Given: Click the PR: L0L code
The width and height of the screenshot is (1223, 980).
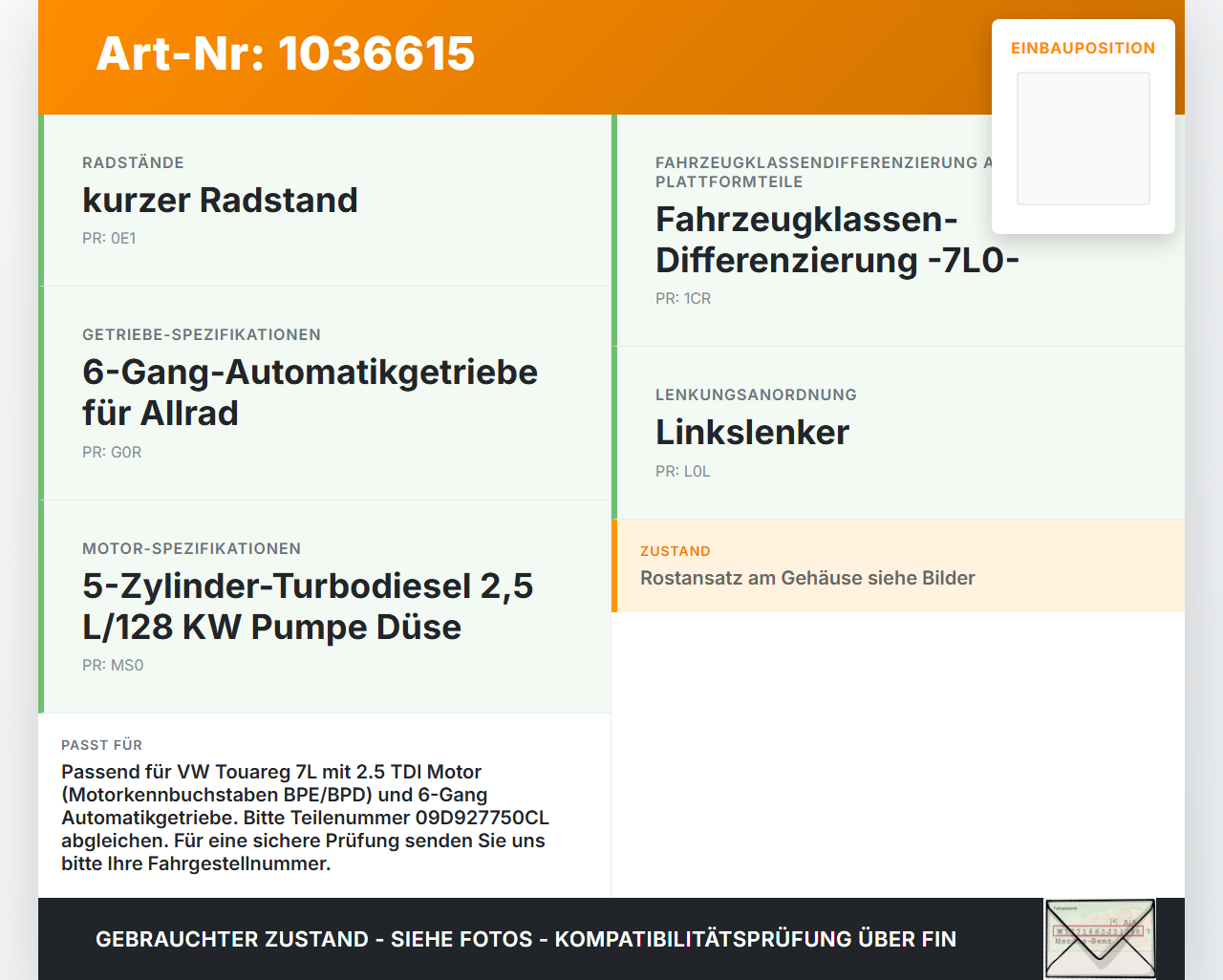Looking at the screenshot, I should [x=683, y=471].
